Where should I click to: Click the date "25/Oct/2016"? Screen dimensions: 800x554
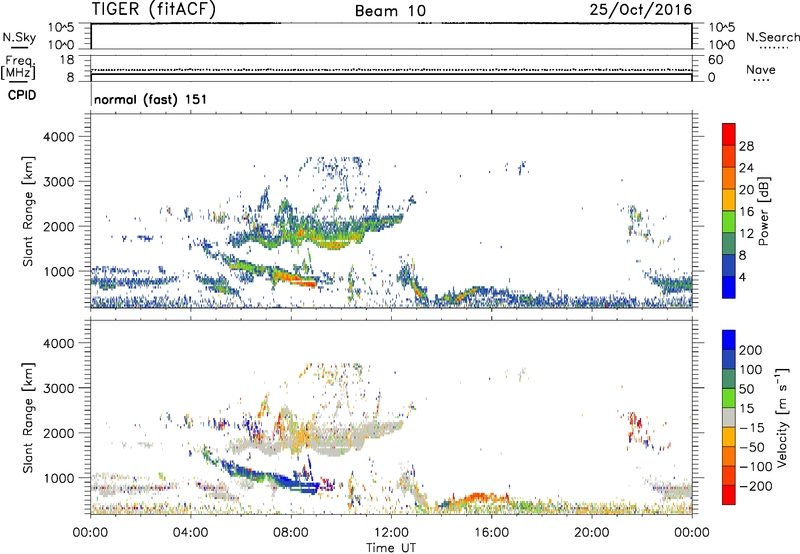[x=641, y=10]
